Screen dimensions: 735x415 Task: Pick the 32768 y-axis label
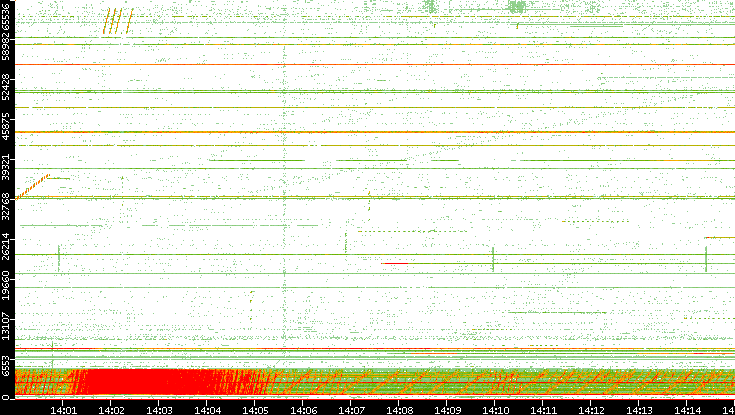pyautogui.click(x=7, y=205)
